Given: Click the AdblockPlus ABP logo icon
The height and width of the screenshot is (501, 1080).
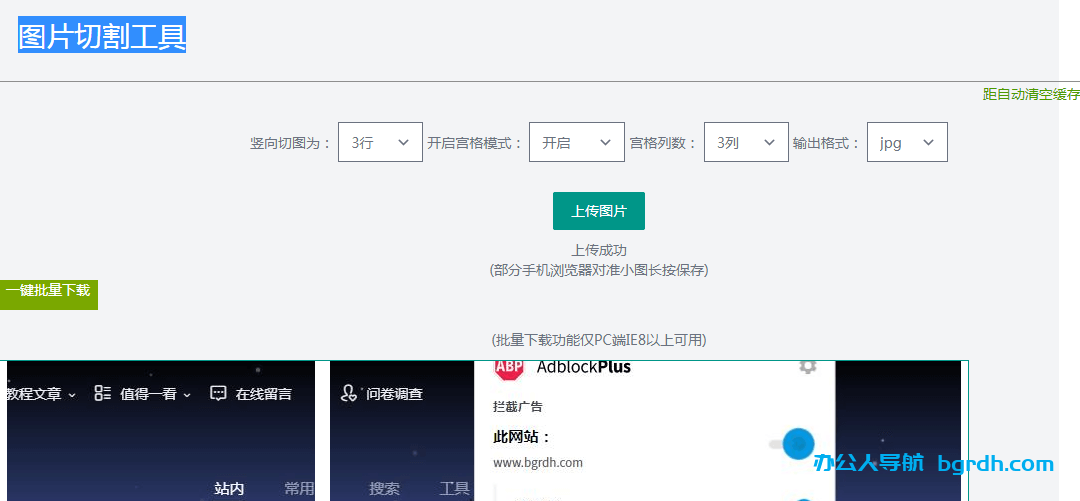Looking at the screenshot, I should click(x=509, y=369).
